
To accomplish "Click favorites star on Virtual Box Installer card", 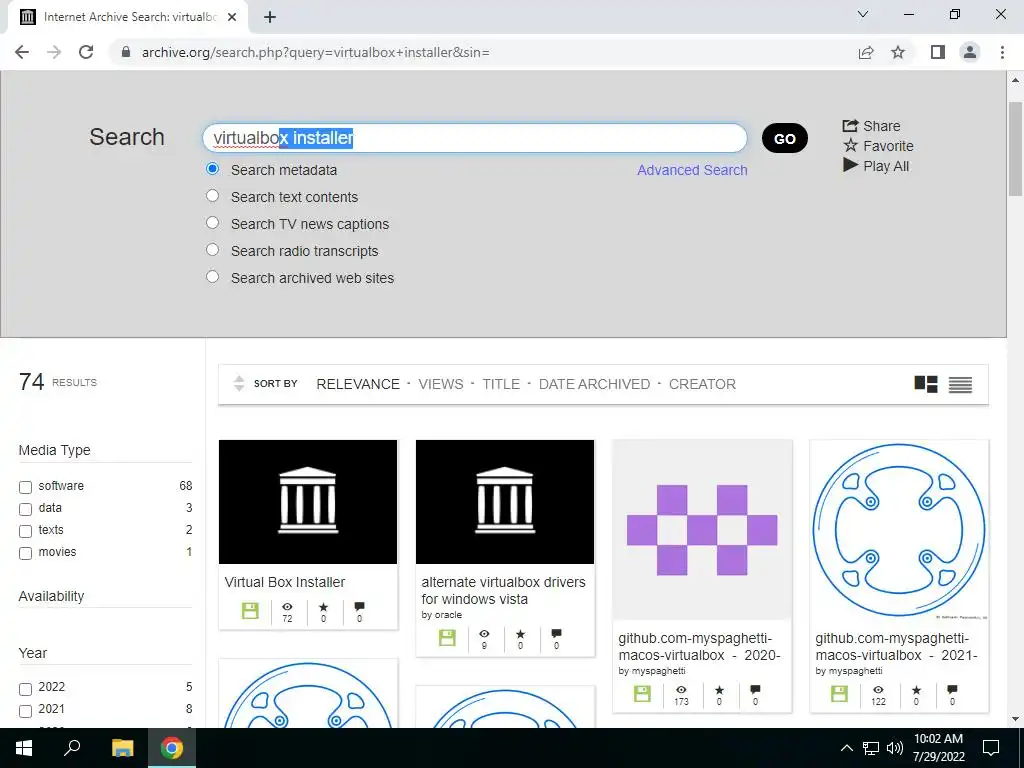I will 323,607.
